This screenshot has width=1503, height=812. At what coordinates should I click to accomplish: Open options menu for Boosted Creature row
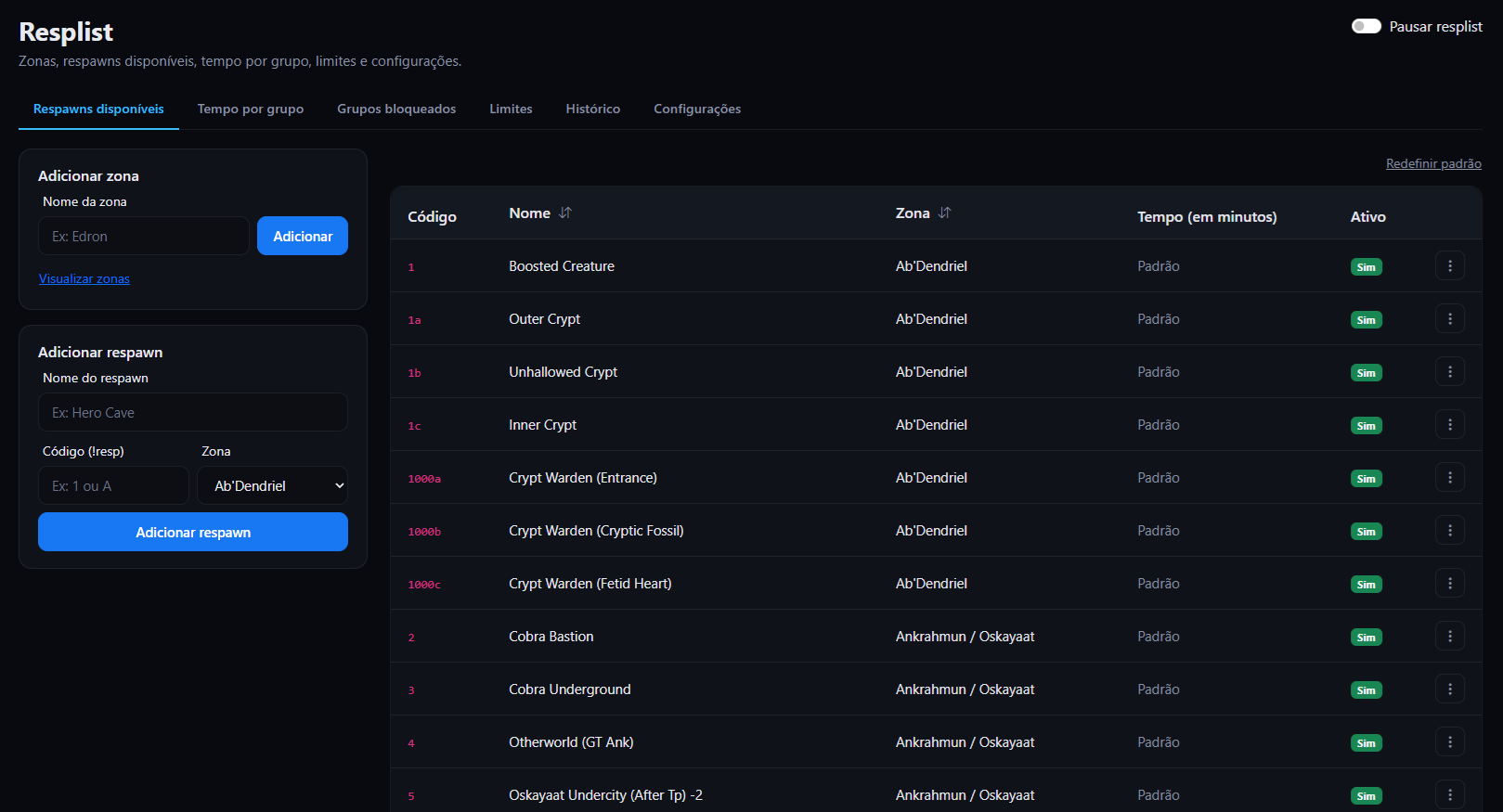[1449, 266]
